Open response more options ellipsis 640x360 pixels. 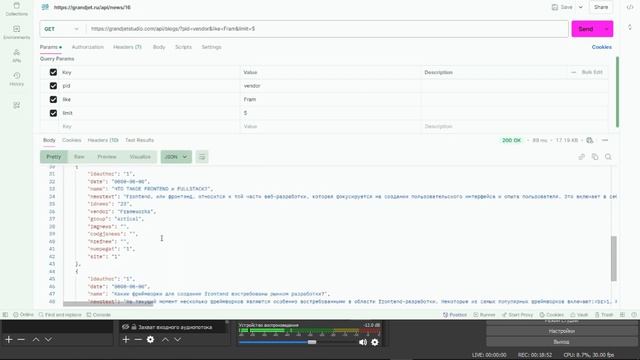pos(605,140)
